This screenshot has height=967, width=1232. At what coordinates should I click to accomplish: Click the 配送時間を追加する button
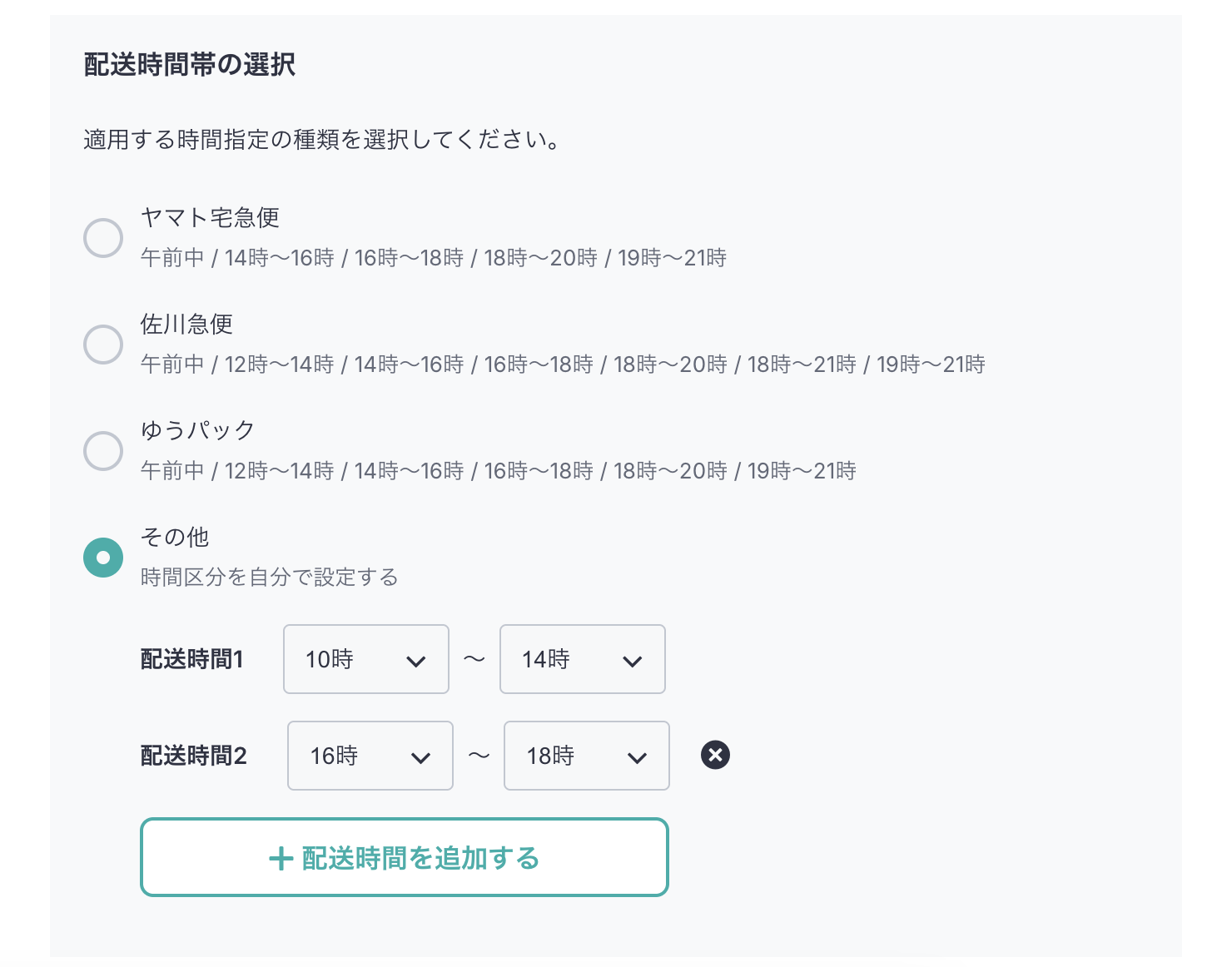tap(405, 857)
